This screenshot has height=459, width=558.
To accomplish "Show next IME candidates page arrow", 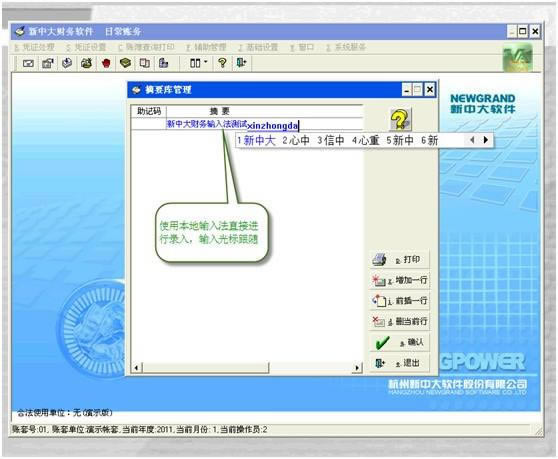I will click(x=486, y=140).
